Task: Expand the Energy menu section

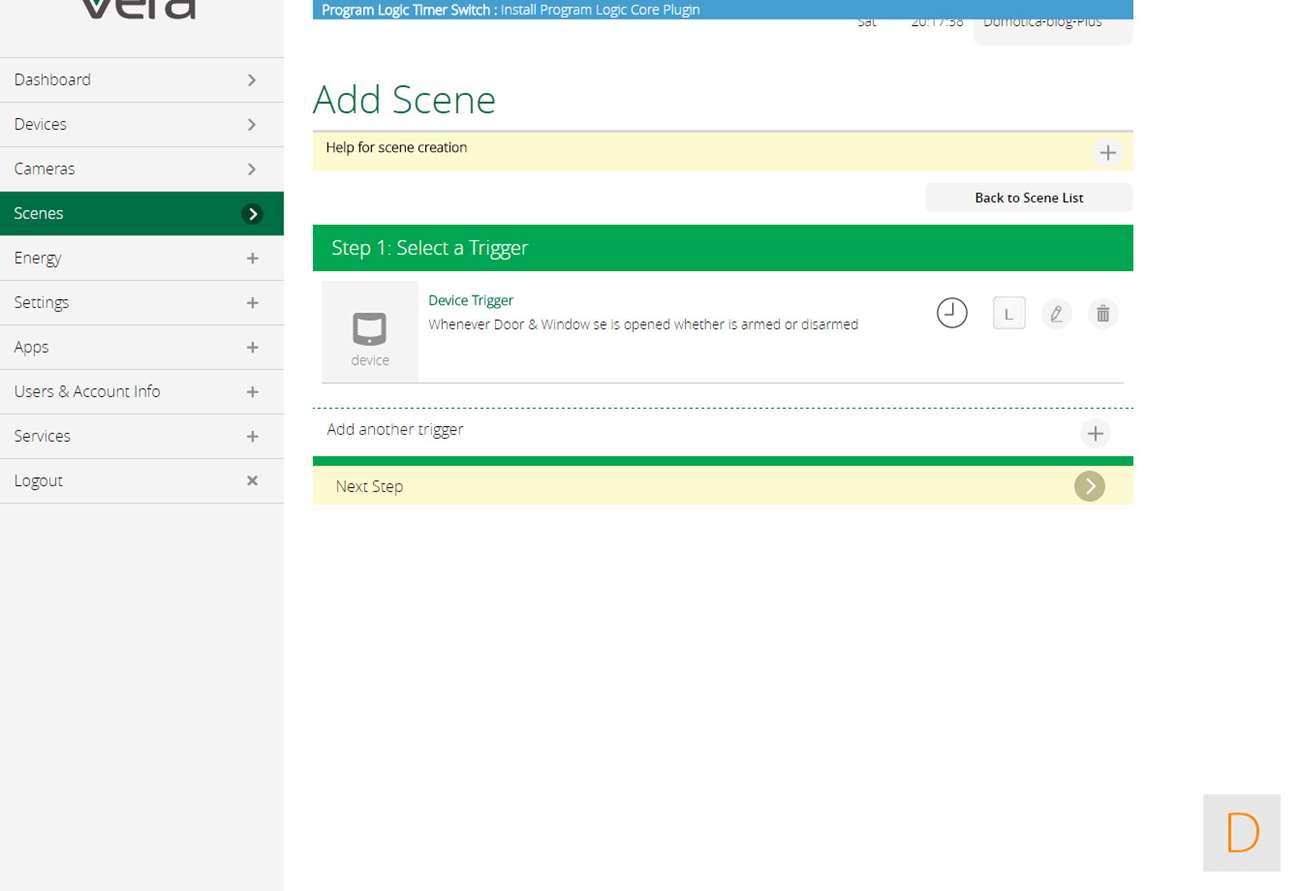Action: (x=252, y=258)
